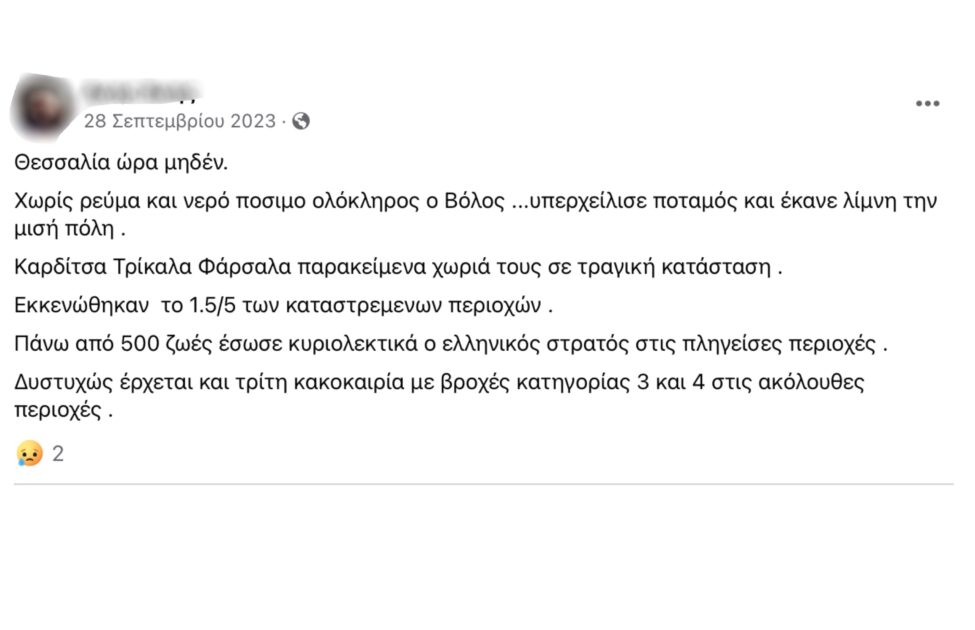Click the final line 'περιοχές .'
The height and width of the screenshot is (630, 975).
pyautogui.click(x=63, y=410)
